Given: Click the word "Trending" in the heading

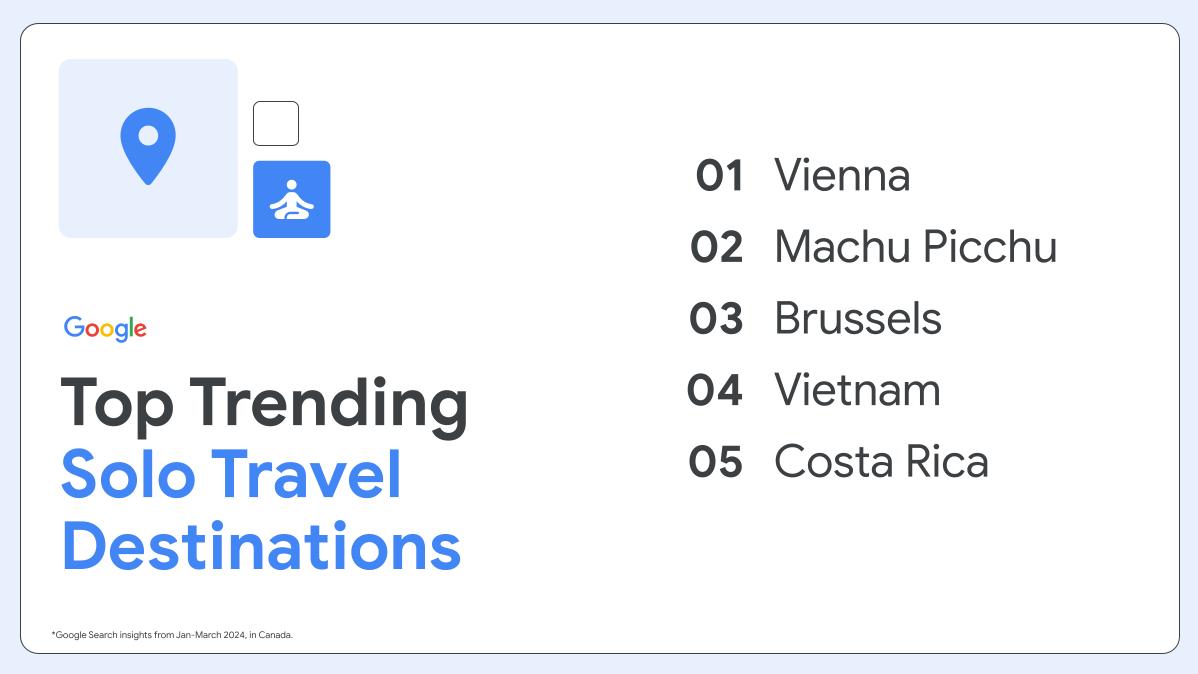Looking at the screenshot, I should [329, 402].
